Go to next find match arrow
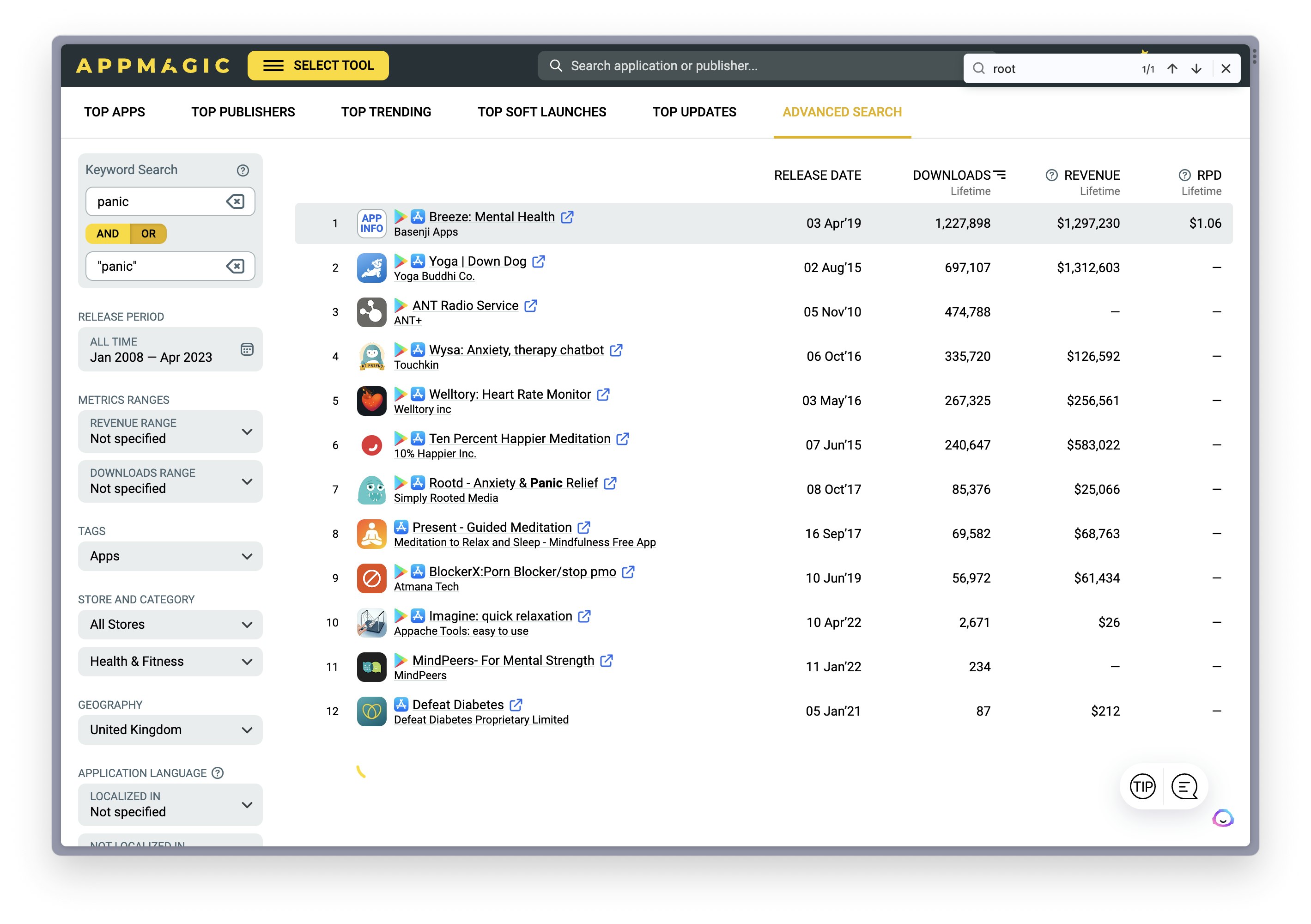Image resolution: width=1311 pixels, height=924 pixels. tap(1196, 68)
